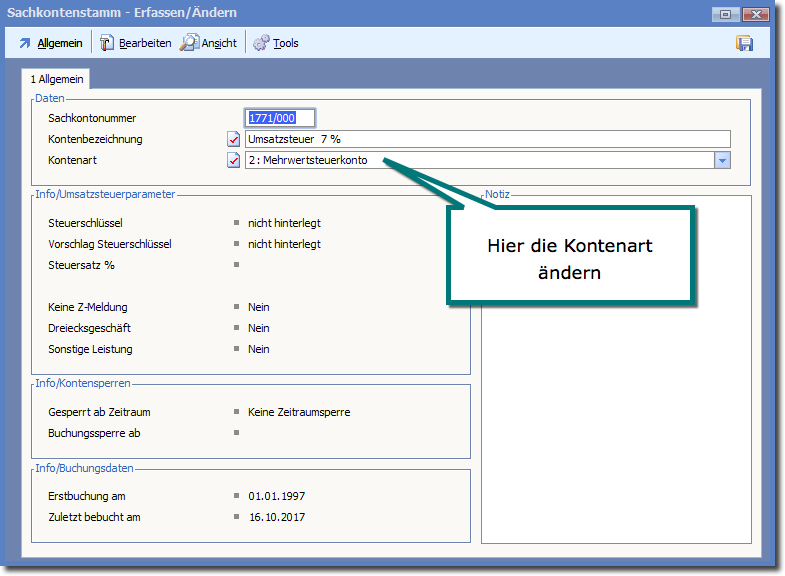This screenshot has height=576, width=785.
Task: Click the callout Hier die Kontenart ändern
Action: (570, 259)
